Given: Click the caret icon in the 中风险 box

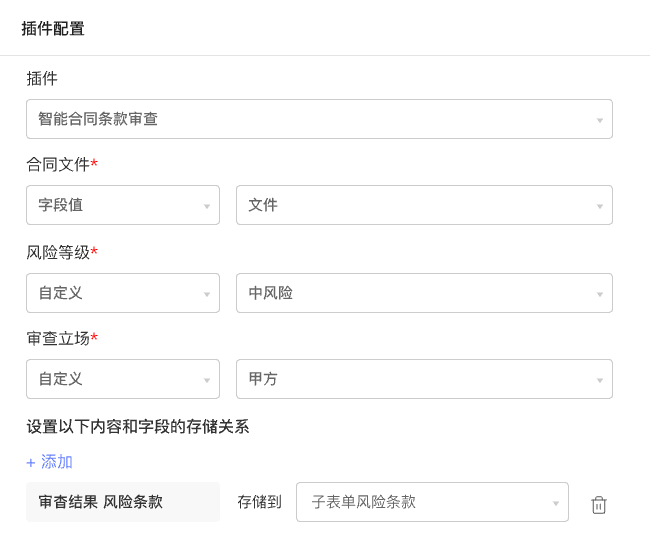Looking at the screenshot, I should point(600,294).
